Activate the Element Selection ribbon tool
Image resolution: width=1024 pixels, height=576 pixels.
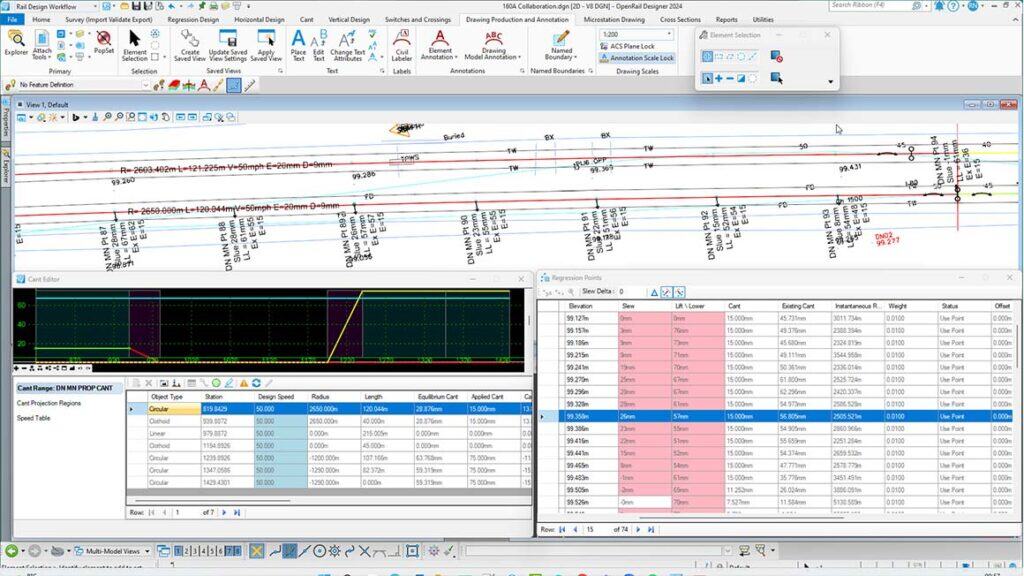point(135,46)
